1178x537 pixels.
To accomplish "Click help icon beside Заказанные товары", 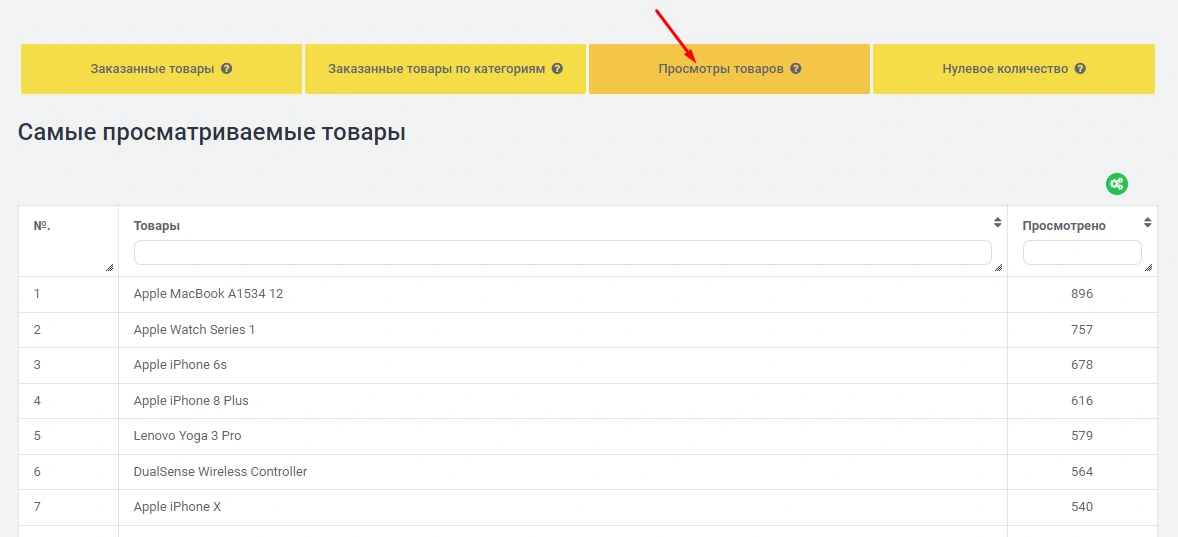I will [227, 70].
